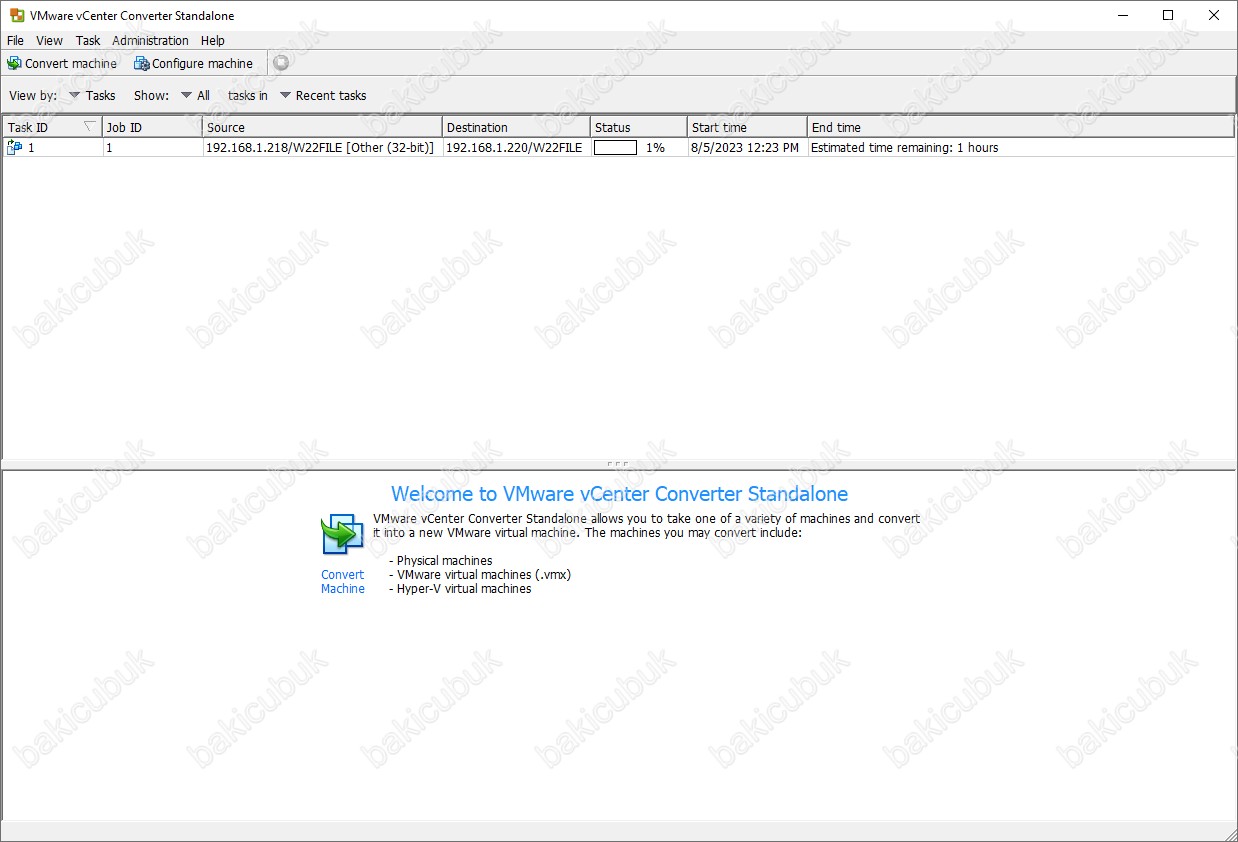Open the Help menu
The height and width of the screenshot is (842, 1238).
click(212, 41)
